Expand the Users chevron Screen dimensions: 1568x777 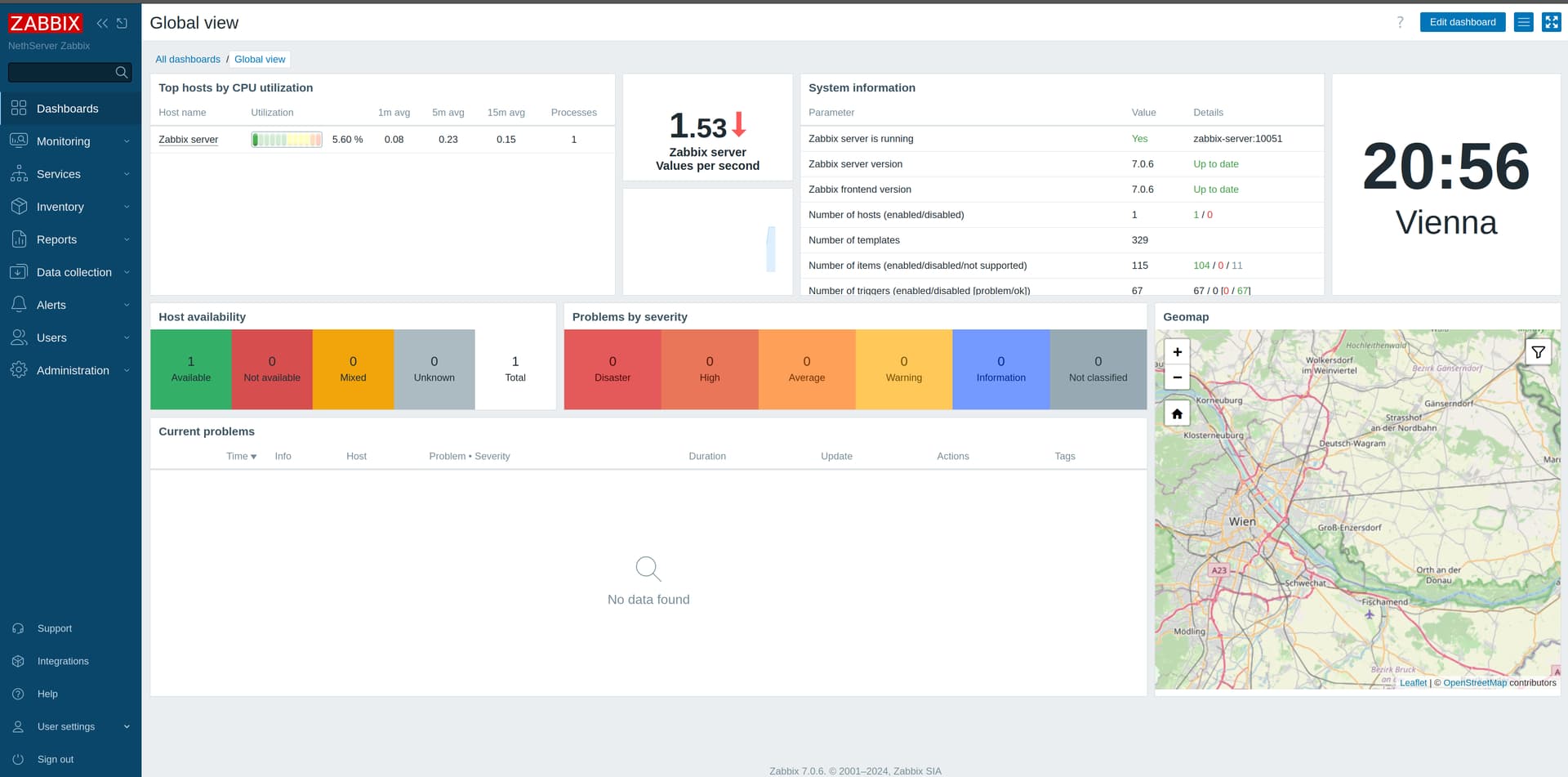pos(127,337)
